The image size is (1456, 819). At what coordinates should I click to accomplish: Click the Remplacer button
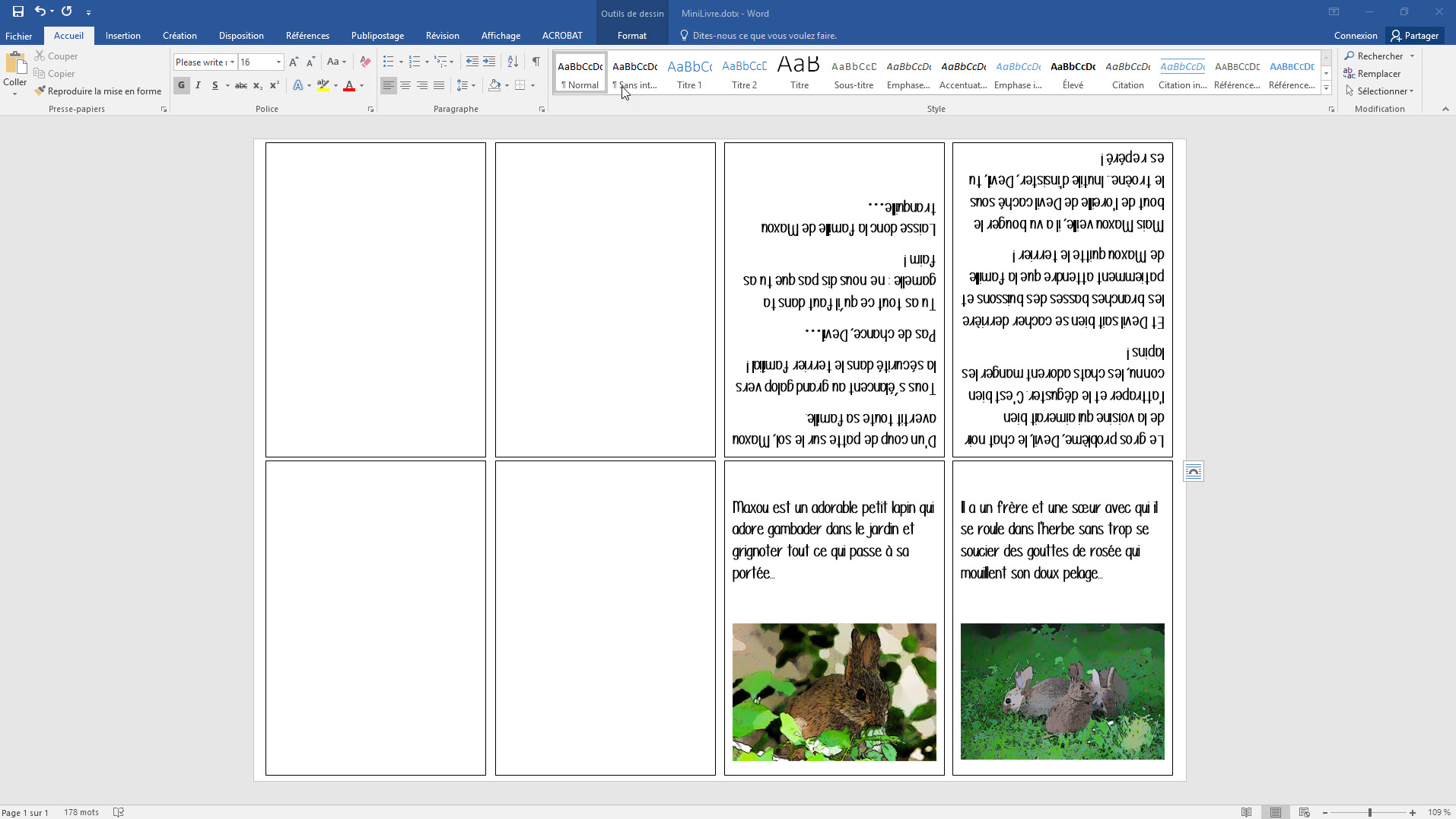point(1372,74)
